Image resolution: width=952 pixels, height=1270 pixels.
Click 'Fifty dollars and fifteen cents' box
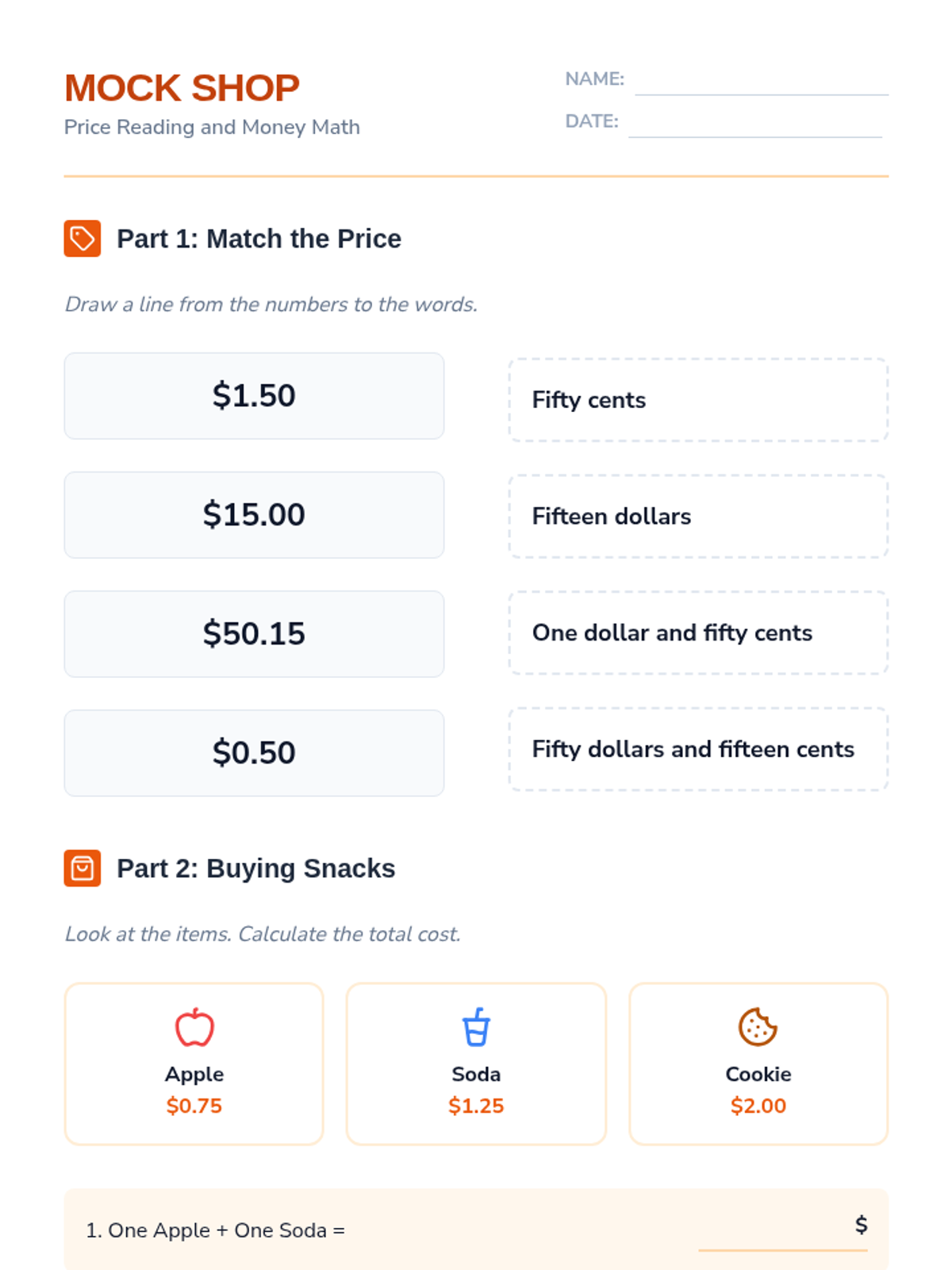[x=698, y=749]
